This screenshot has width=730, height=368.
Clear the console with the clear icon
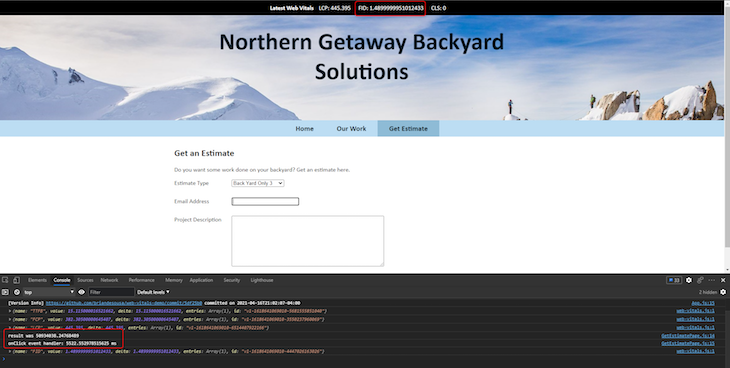coord(16,292)
